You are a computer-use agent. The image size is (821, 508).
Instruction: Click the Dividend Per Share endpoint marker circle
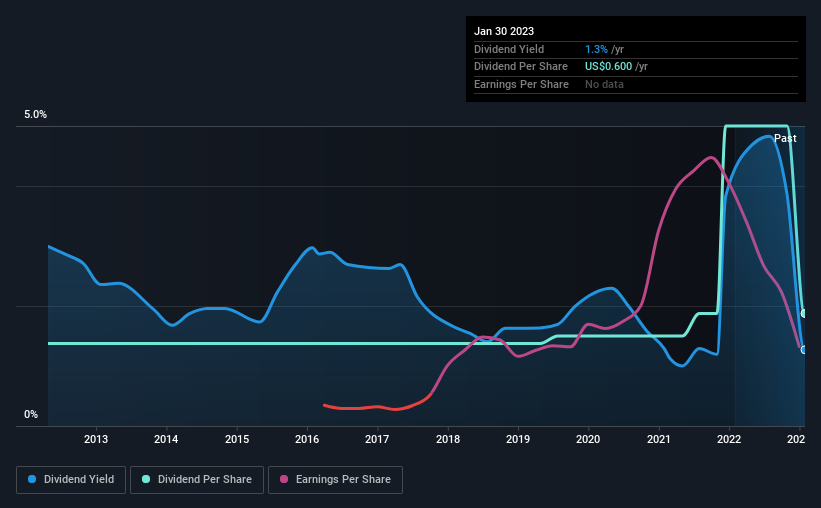(804, 313)
